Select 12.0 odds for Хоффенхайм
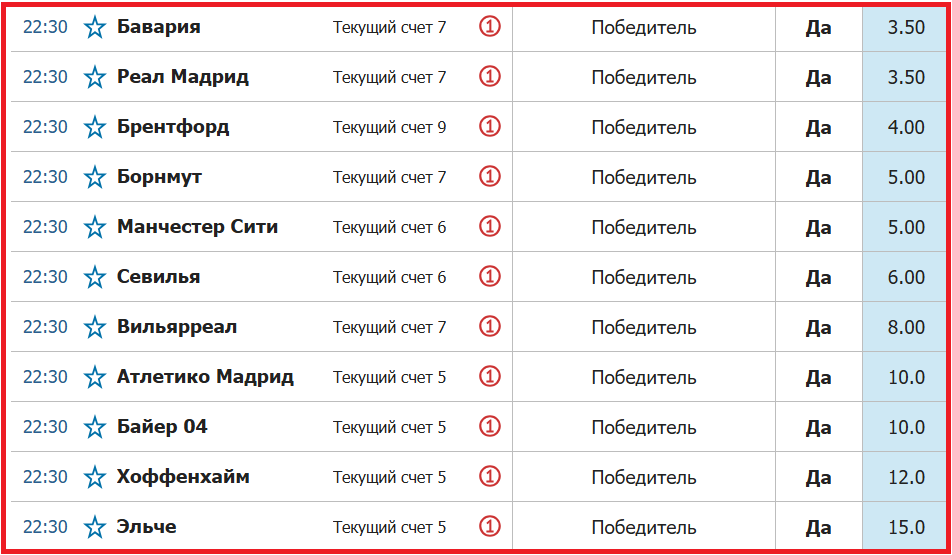 (x=906, y=477)
